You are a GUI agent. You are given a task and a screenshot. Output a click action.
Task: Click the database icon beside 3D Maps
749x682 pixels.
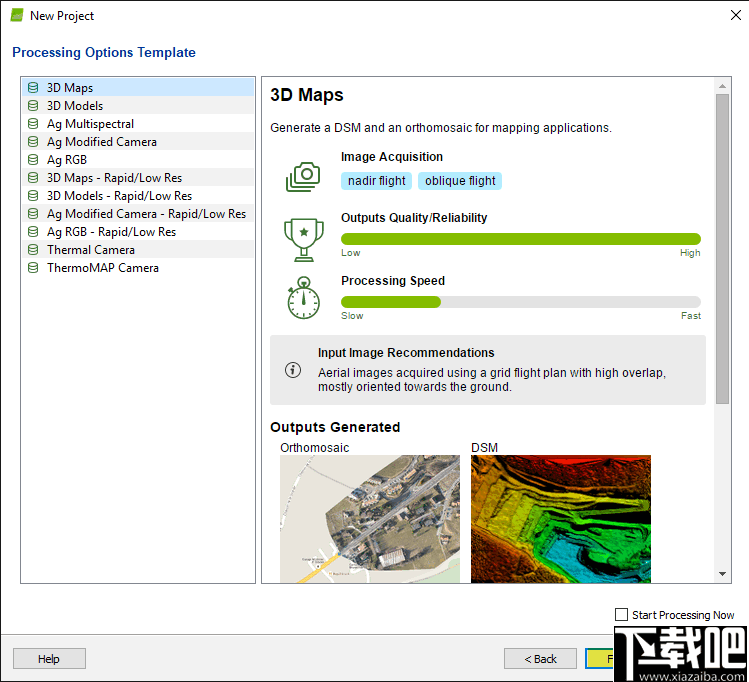point(33,88)
